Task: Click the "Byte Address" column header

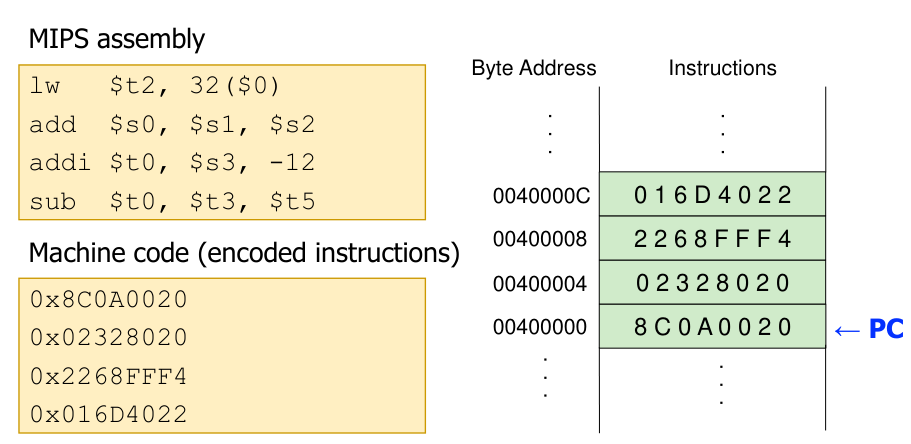Action: coord(533,69)
